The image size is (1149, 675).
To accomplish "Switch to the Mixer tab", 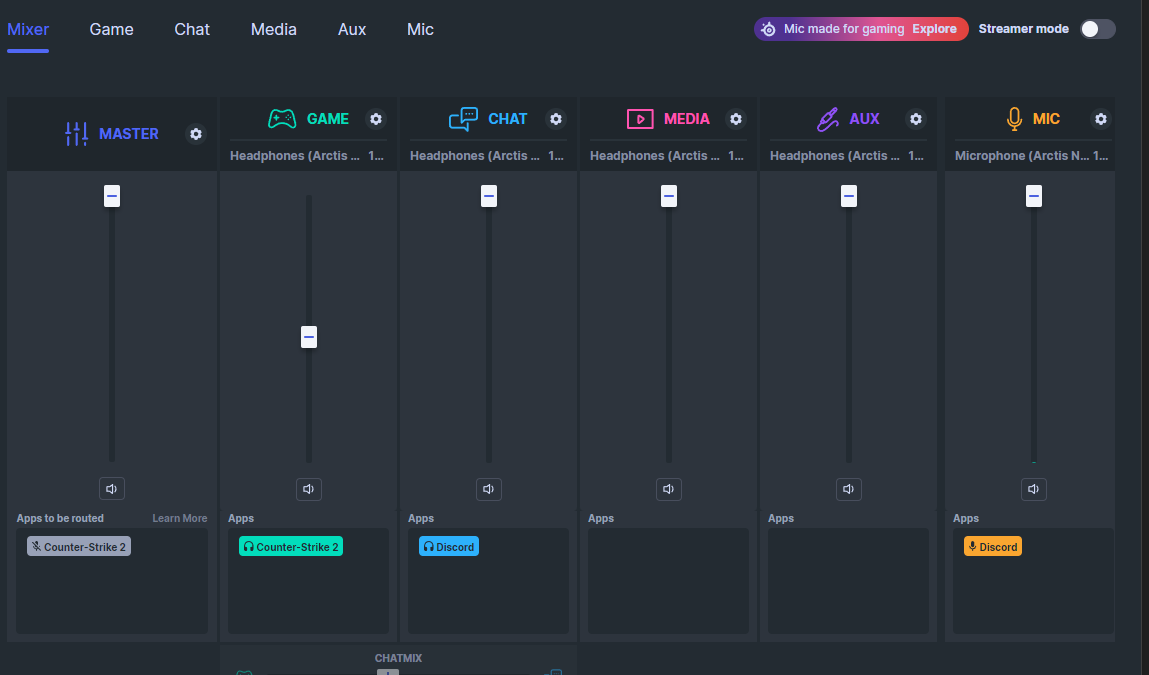I will (28, 29).
